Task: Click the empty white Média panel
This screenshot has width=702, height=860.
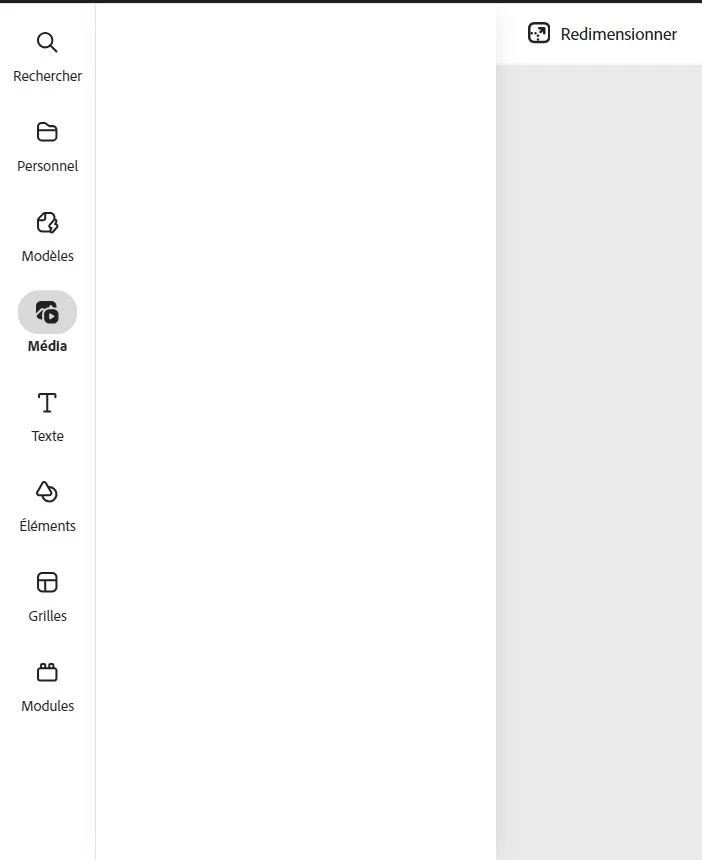Action: pos(296,432)
